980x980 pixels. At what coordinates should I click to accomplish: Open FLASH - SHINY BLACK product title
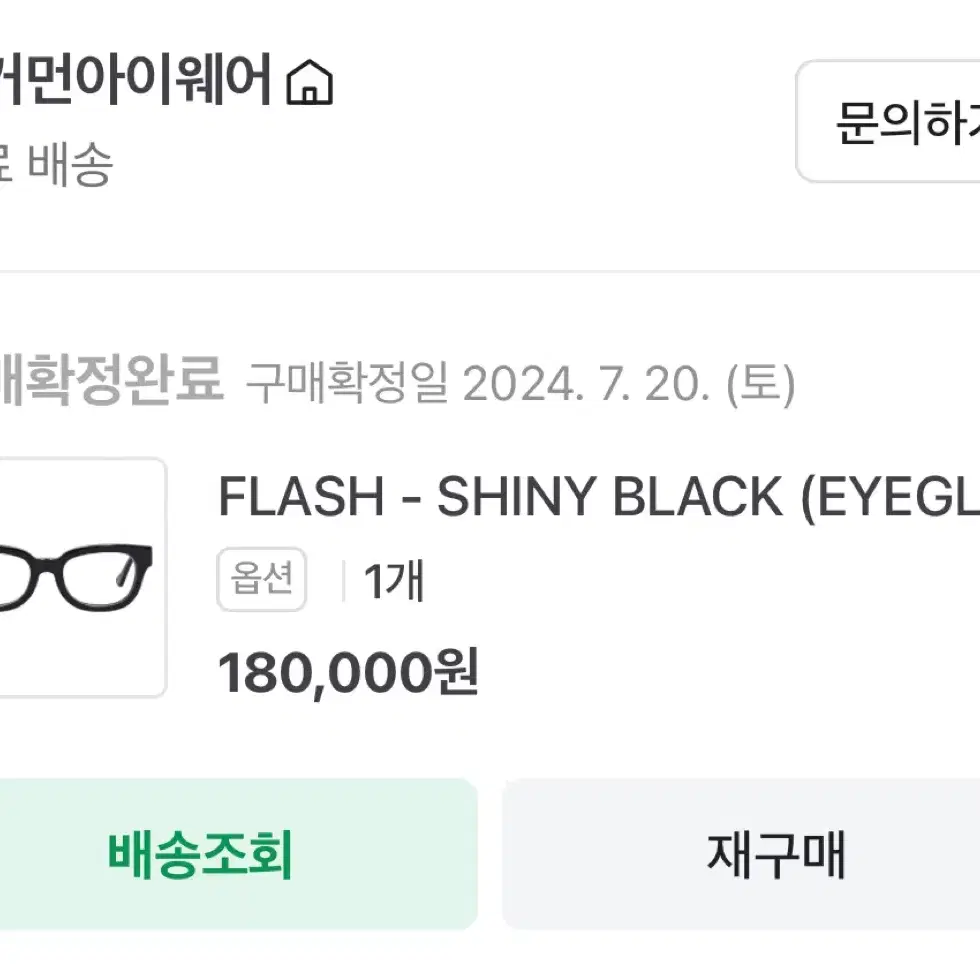(x=599, y=497)
